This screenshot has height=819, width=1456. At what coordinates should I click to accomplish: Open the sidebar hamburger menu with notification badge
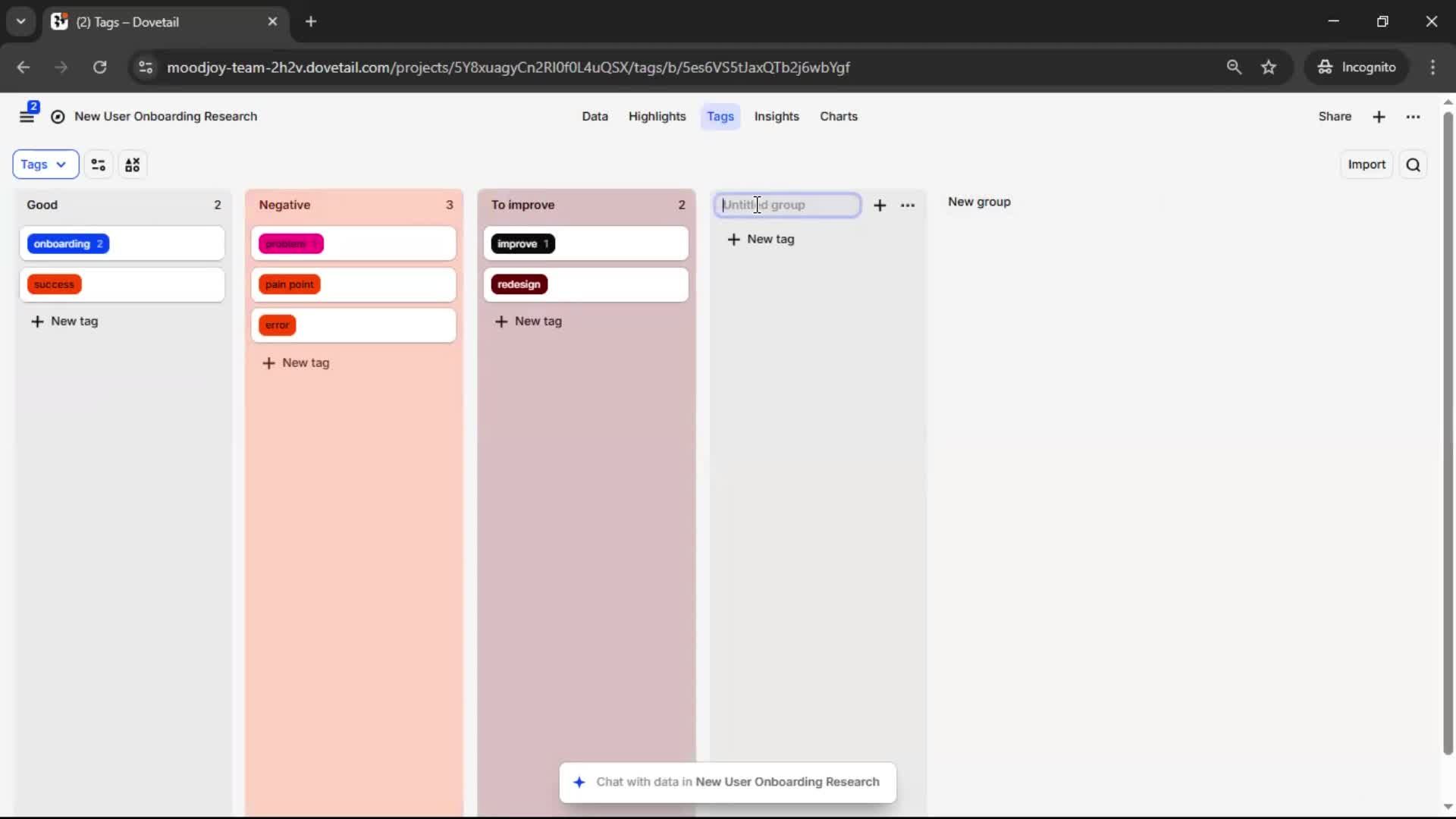27,116
